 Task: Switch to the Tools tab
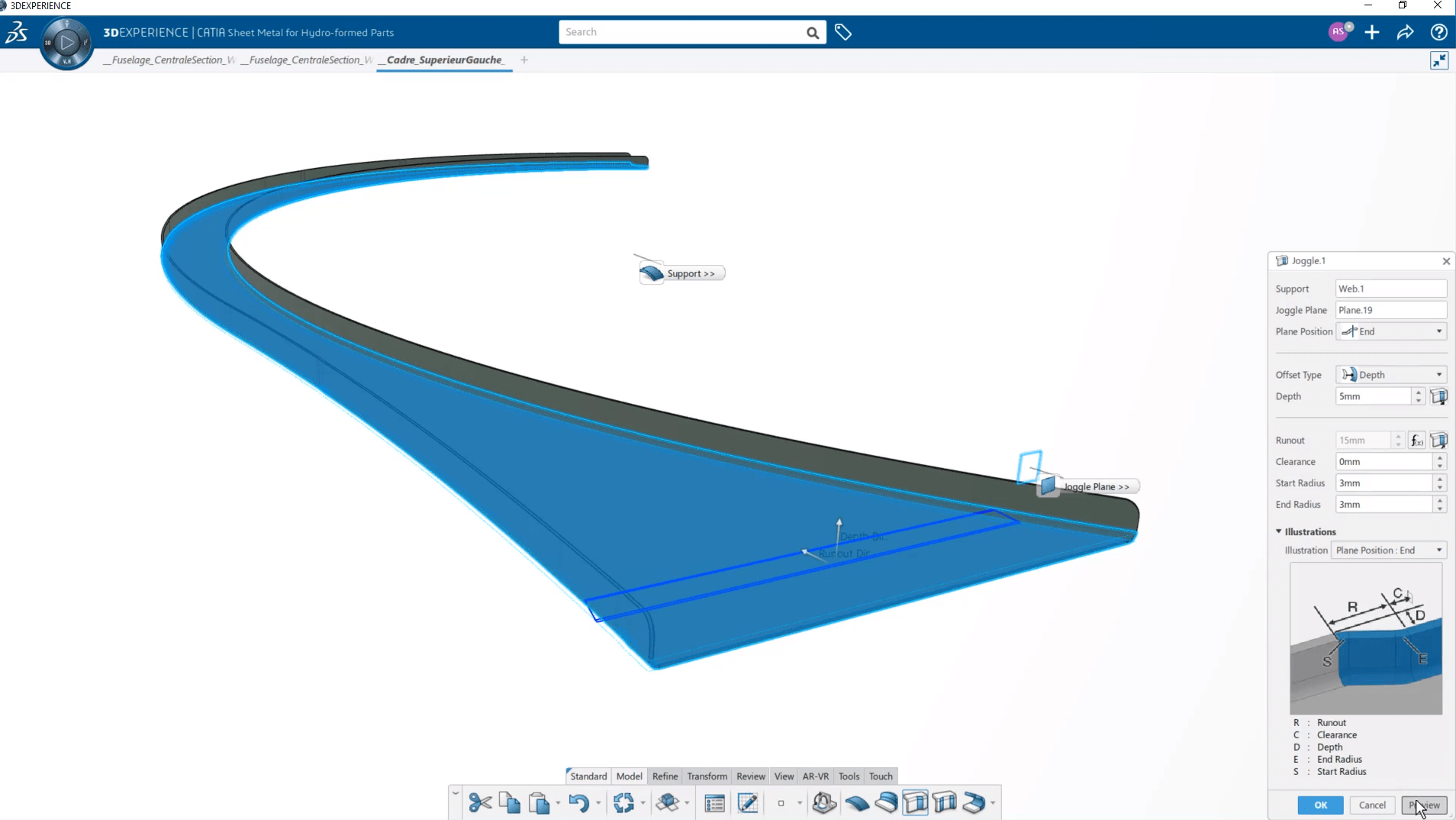point(849,776)
